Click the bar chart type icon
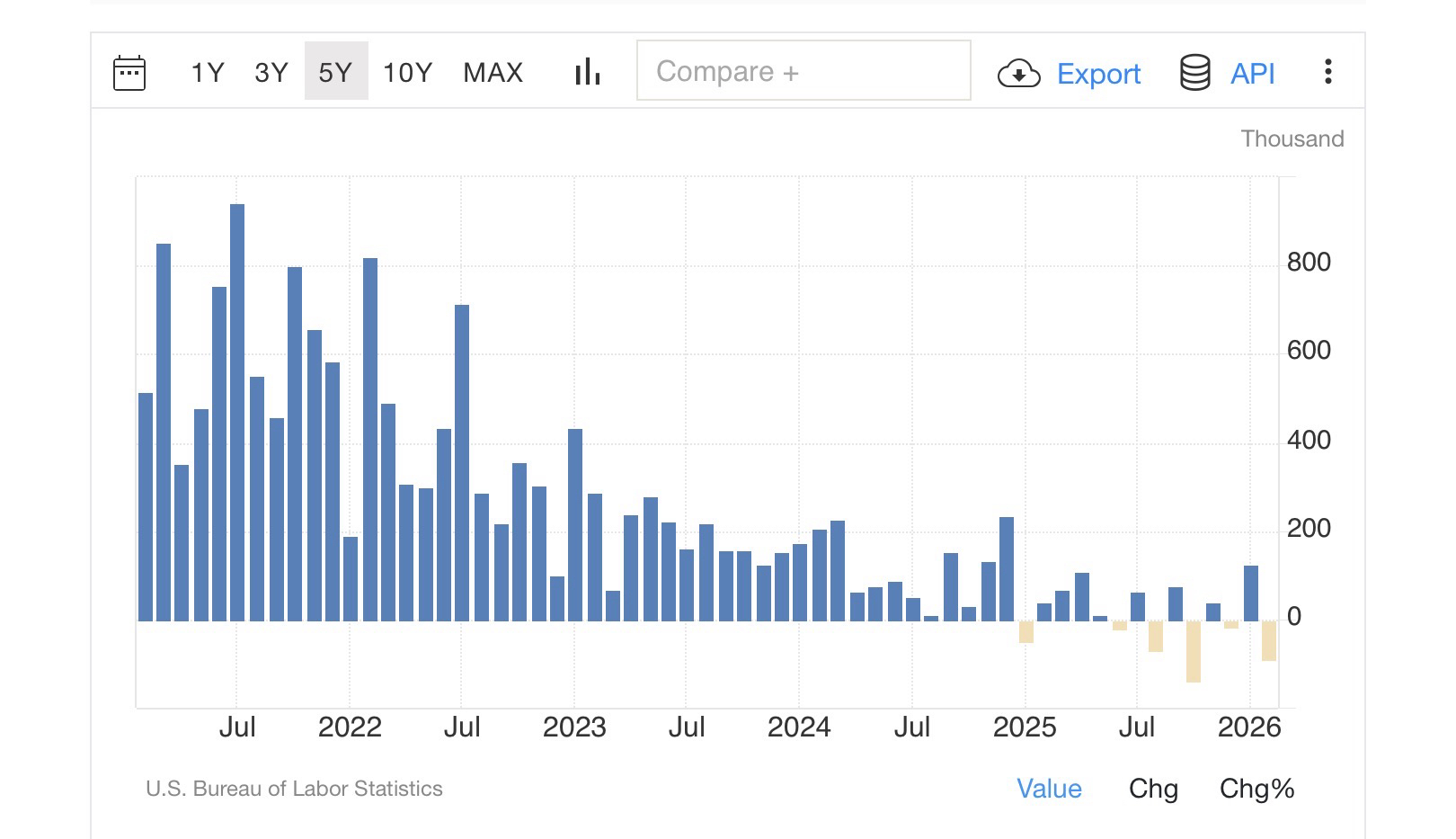 (x=587, y=72)
